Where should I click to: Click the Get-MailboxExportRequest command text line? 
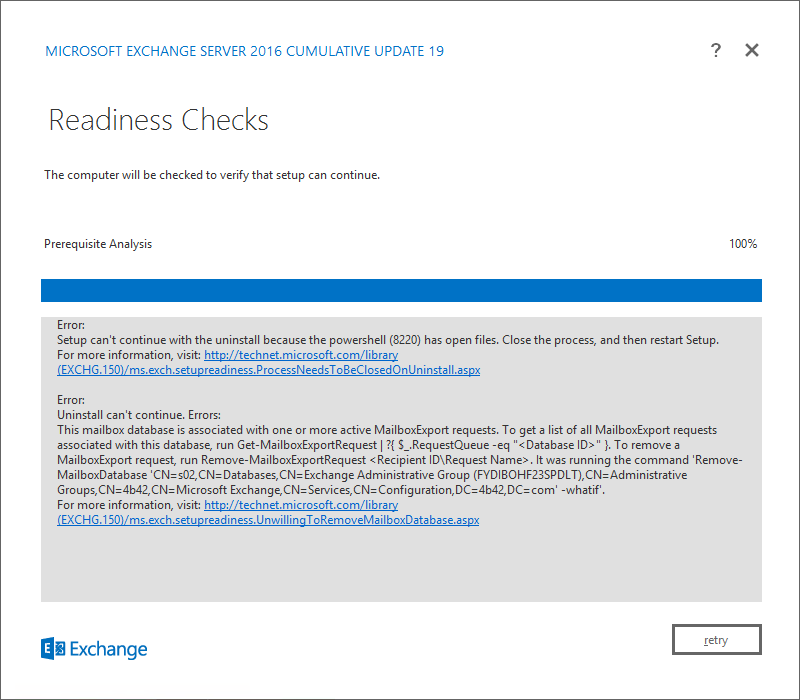pos(368,445)
